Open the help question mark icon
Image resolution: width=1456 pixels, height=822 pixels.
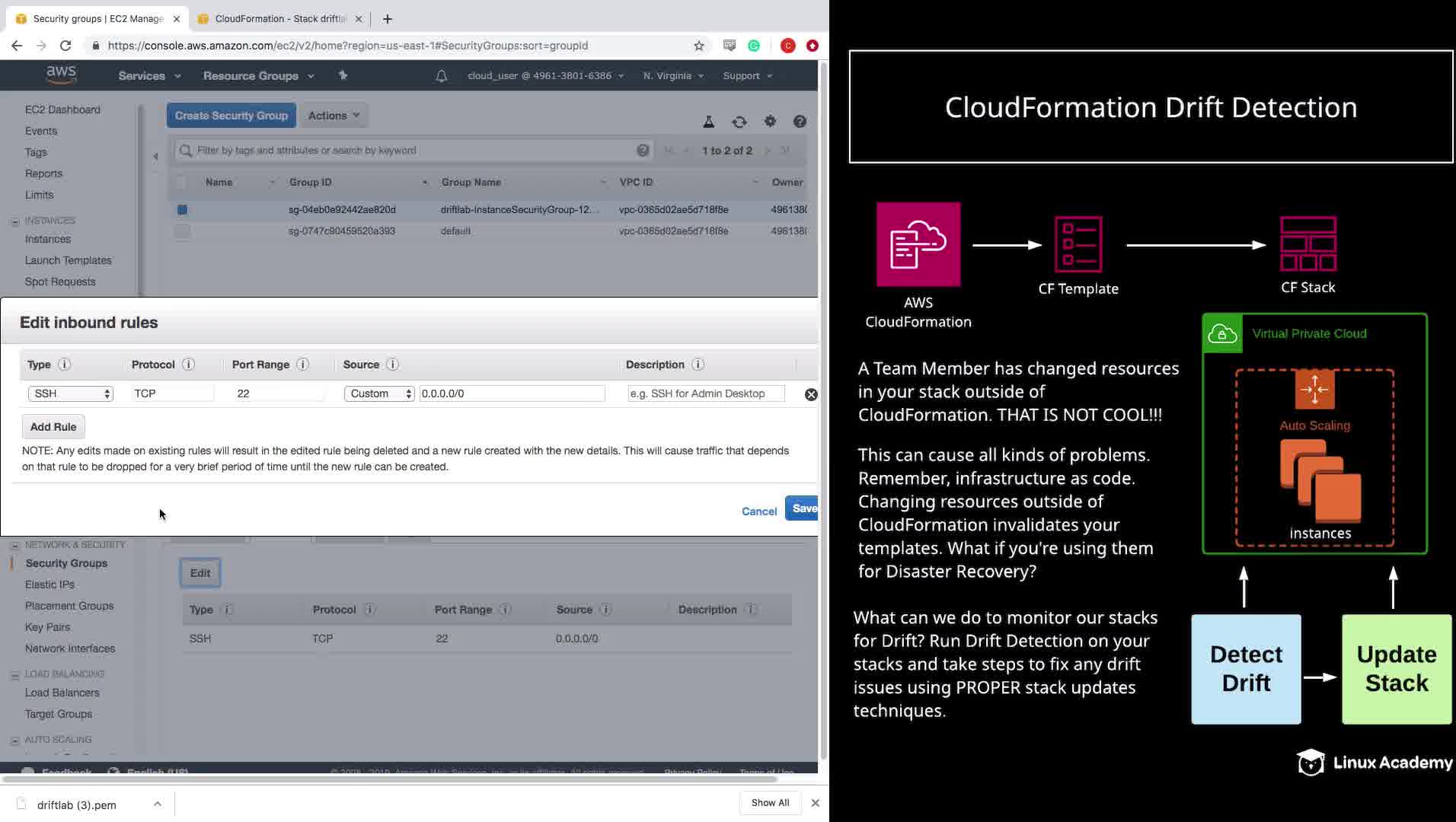point(800,121)
